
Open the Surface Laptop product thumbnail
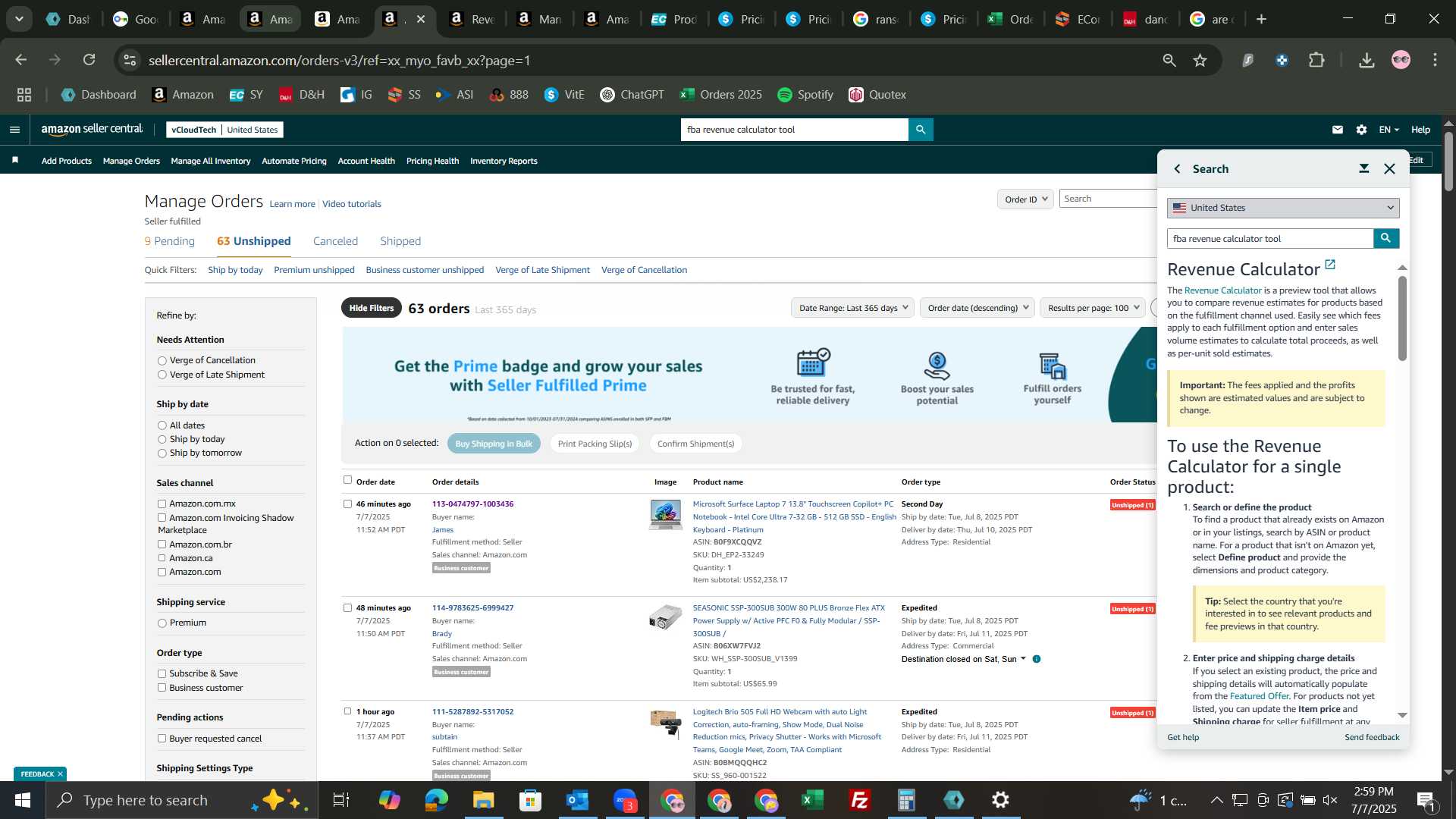click(665, 515)
